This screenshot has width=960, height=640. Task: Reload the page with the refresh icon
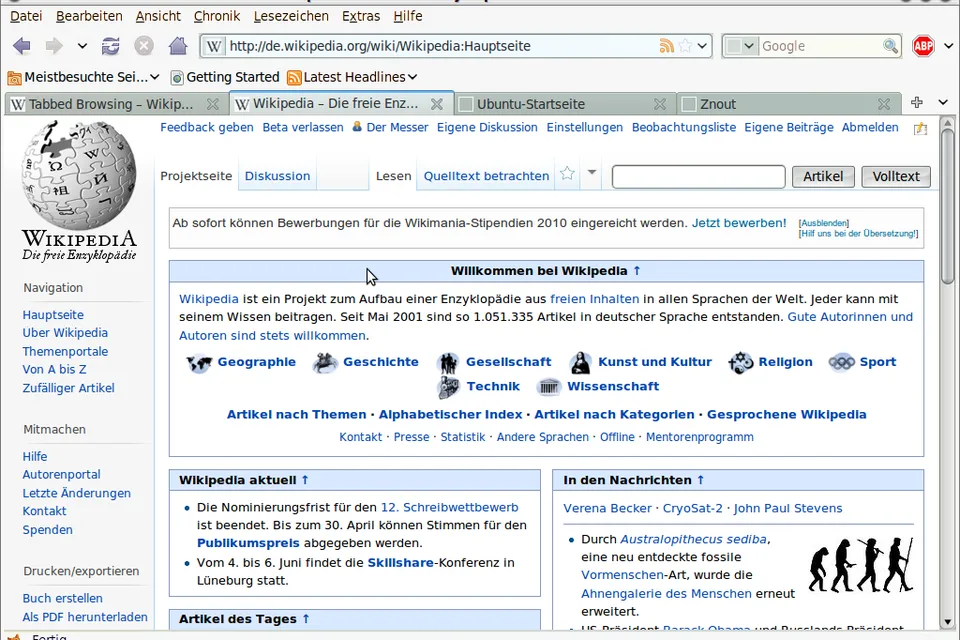tap(111, 46)
